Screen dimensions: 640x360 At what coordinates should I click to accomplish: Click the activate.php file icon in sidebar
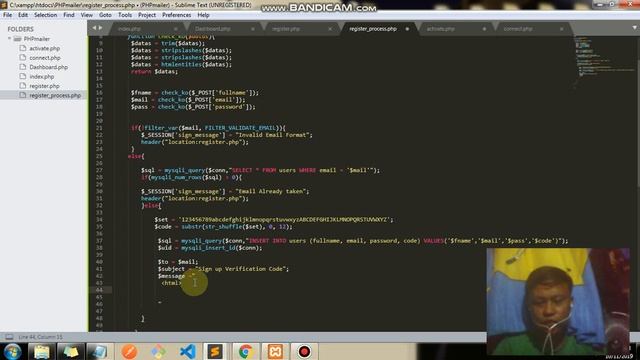[x=23, y=48]
